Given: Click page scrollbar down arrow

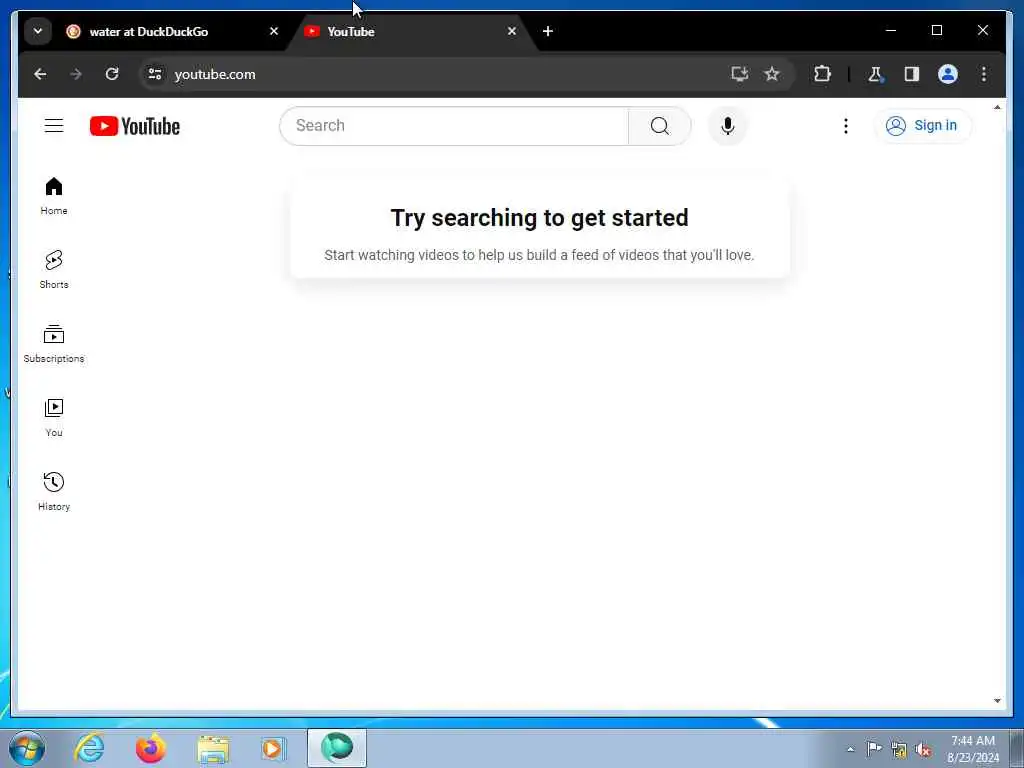Looking at the screenshot, I should [997, 701].
